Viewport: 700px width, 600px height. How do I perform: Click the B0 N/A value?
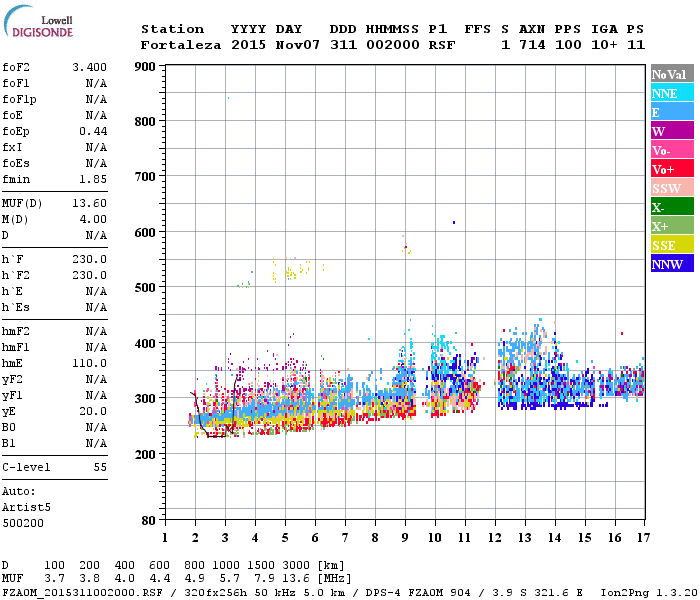point(96,428)
